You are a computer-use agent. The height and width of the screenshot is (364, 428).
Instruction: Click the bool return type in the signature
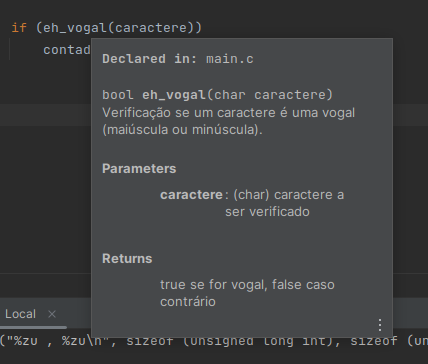(118, 95)
